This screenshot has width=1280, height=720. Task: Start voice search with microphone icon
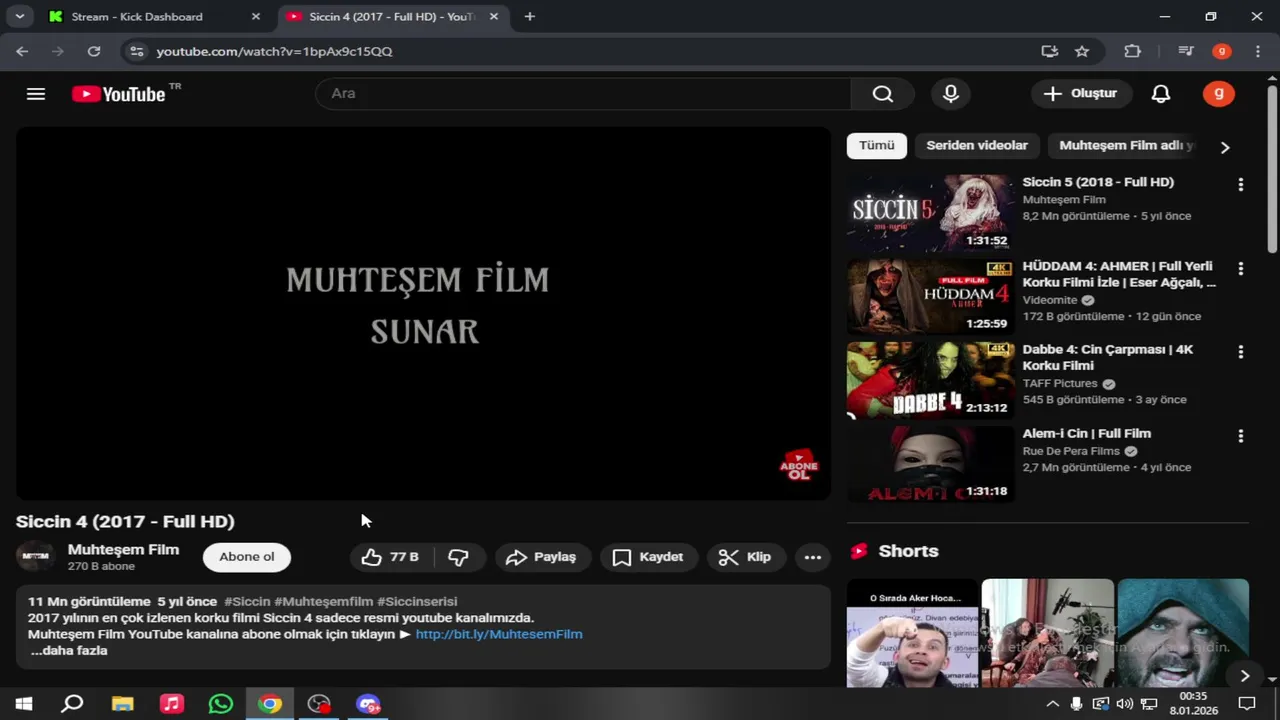(x=951, y=94)
